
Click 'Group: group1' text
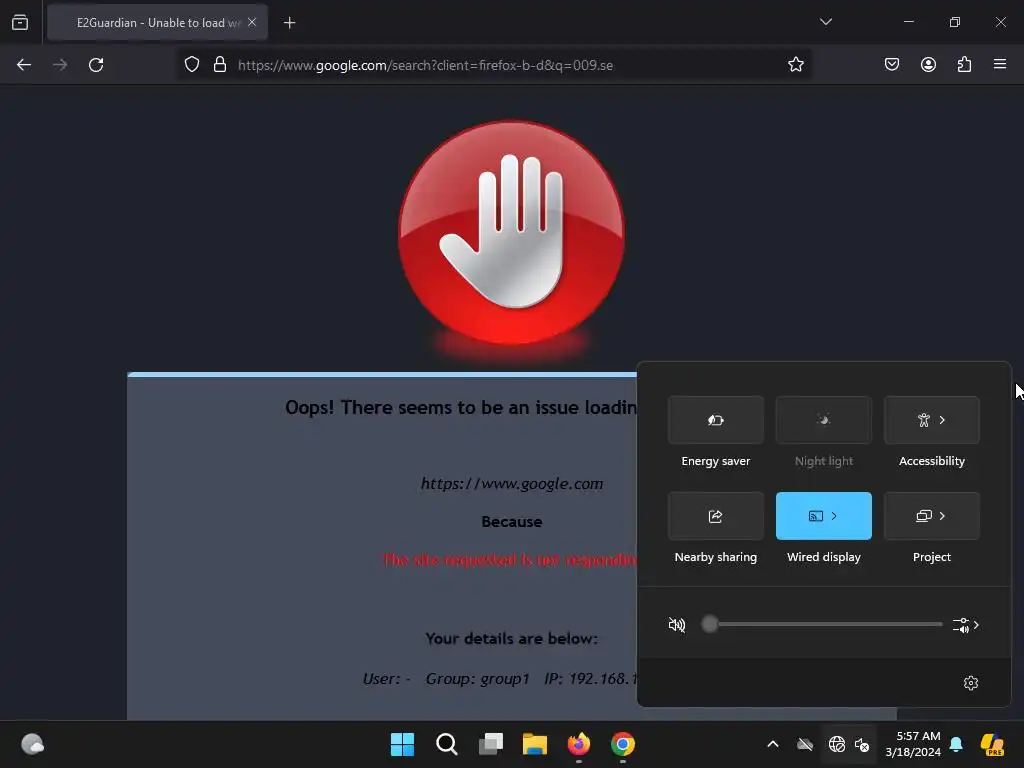tap(477, 679)
